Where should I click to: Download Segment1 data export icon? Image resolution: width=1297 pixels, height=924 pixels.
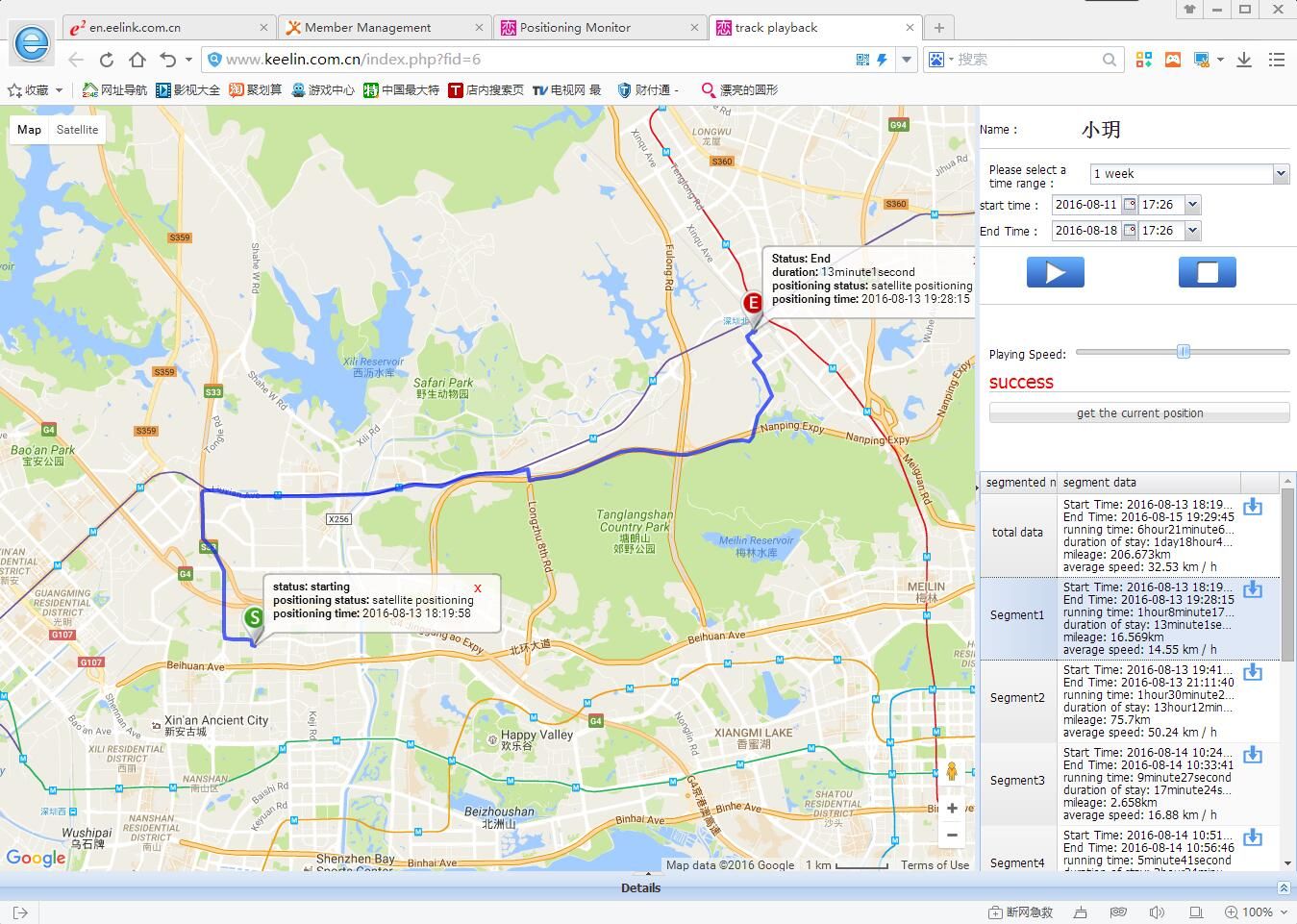click(1253, 589)
